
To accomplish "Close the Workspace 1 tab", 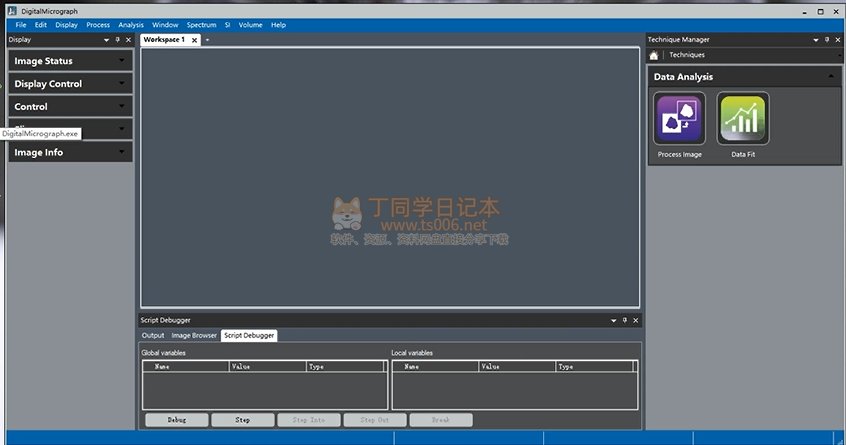I will (x=194, y=40).
